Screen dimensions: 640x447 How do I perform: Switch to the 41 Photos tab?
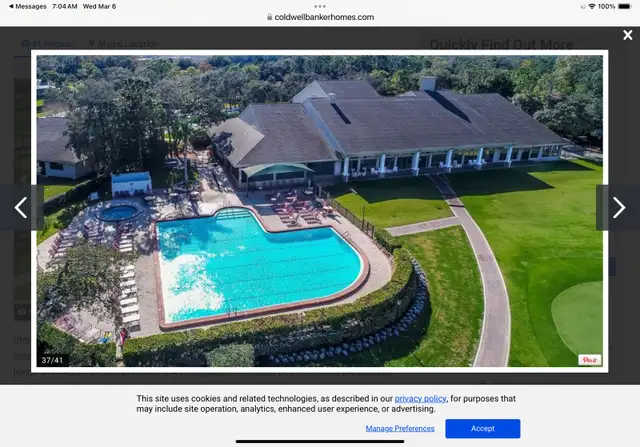tap(47, 44)
